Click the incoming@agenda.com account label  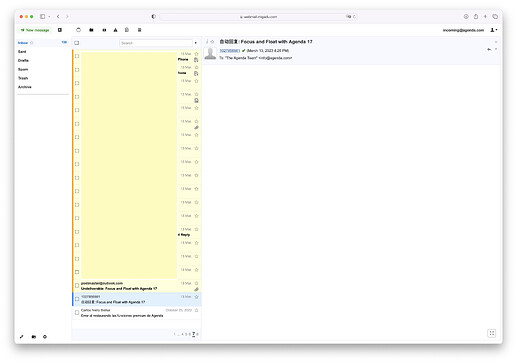coord(463,30)
